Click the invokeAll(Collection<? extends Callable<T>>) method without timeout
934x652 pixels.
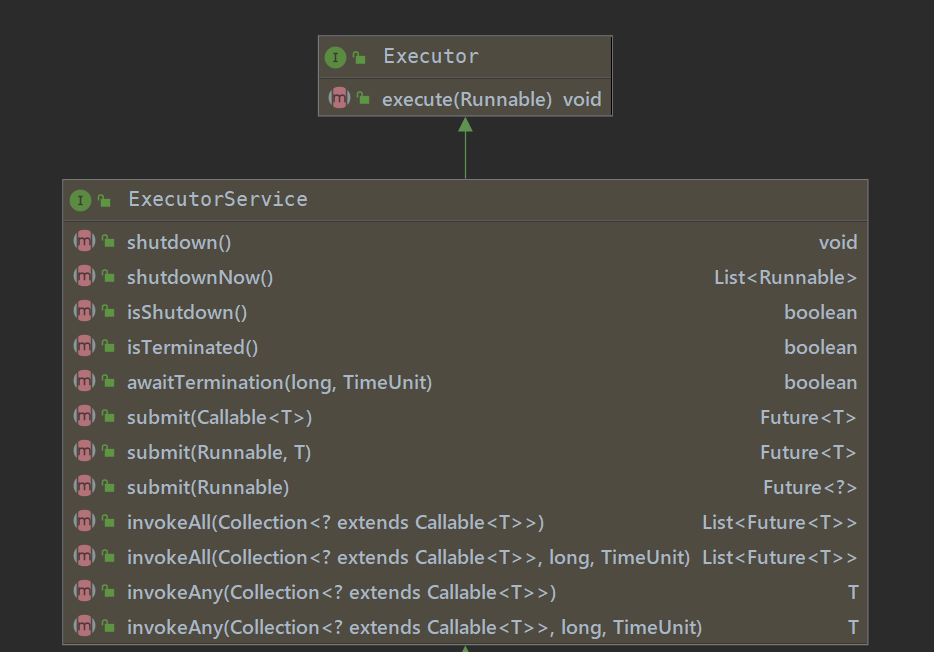coord(335,522)
